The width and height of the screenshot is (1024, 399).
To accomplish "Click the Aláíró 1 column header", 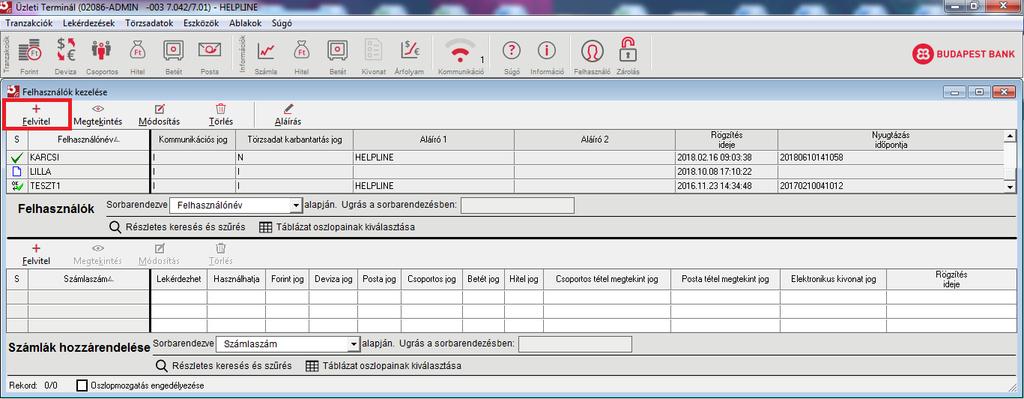I will point(434,140).
